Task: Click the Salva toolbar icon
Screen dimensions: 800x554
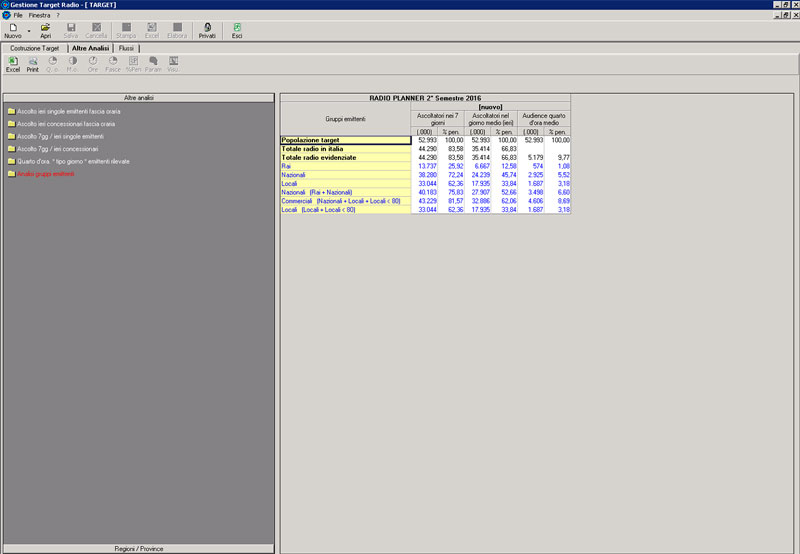Action: point(71,30)
